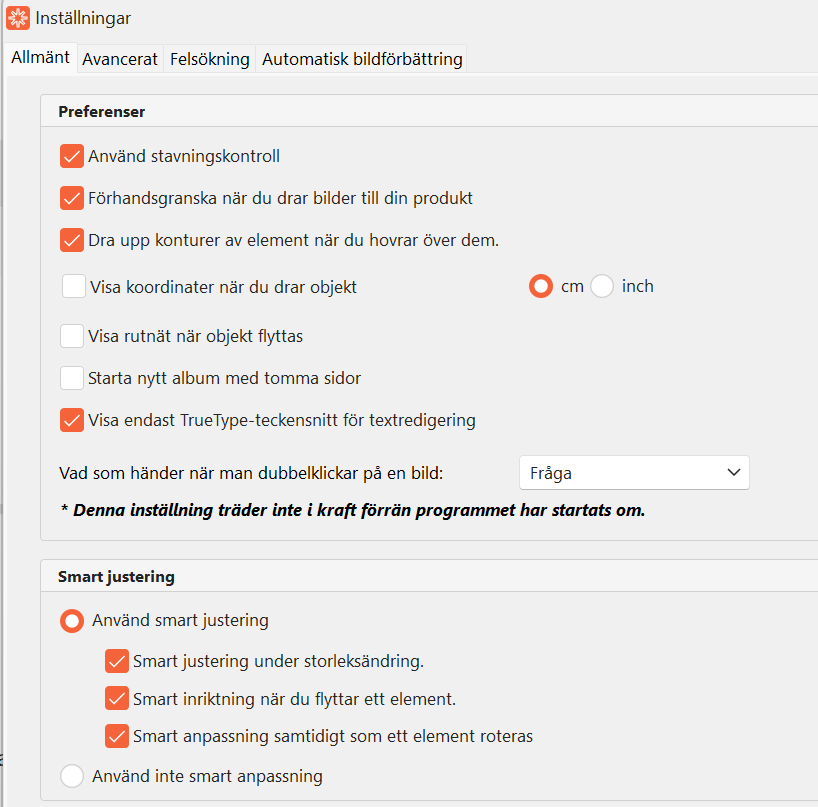Enable Visa koordinater när du drar objekt
This screenshot has height=807, width=818.
pyautogui.click(x=71, y=285)
